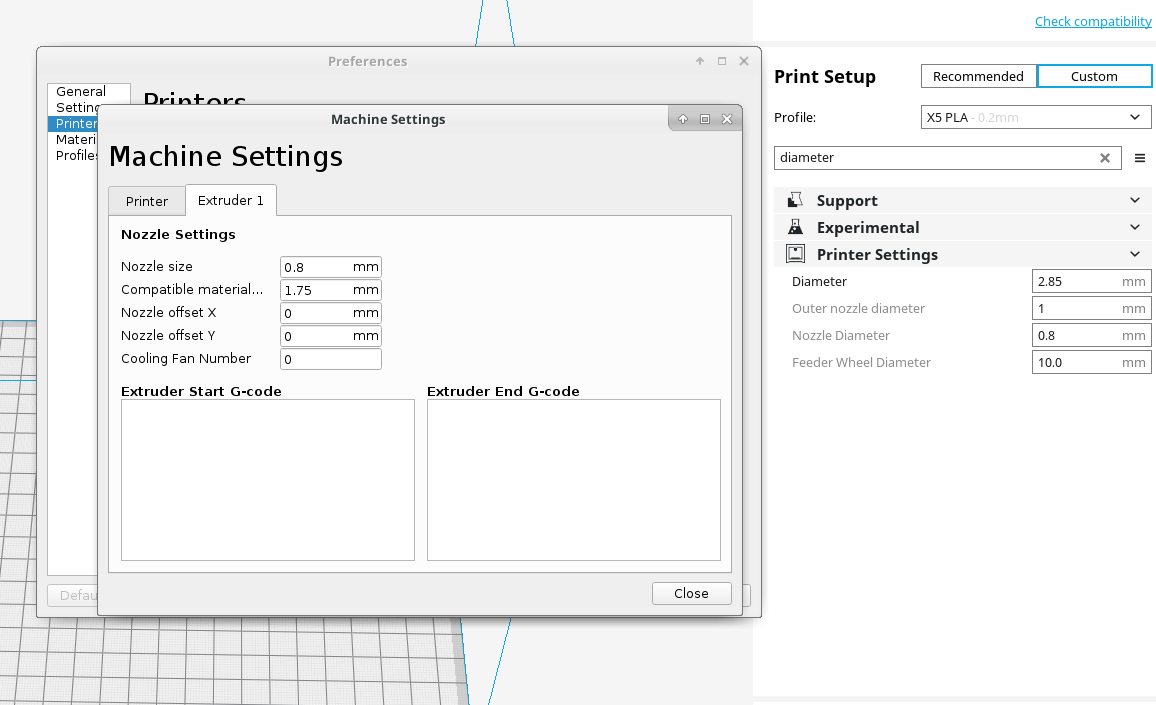
Task: Edit the Nozzle offset X field
Action: 330,313
